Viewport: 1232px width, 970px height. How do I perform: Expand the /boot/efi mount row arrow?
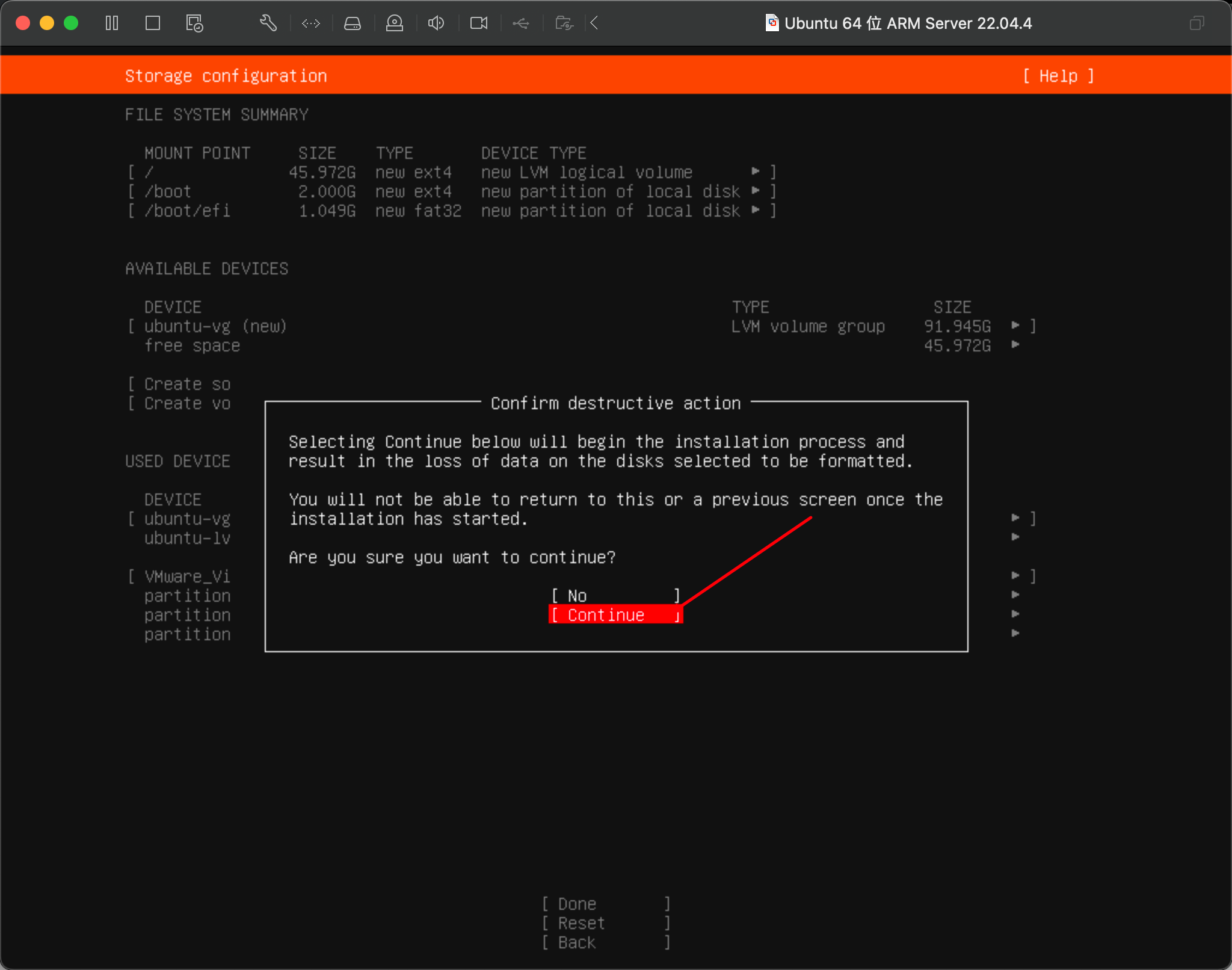pos(756,210)
